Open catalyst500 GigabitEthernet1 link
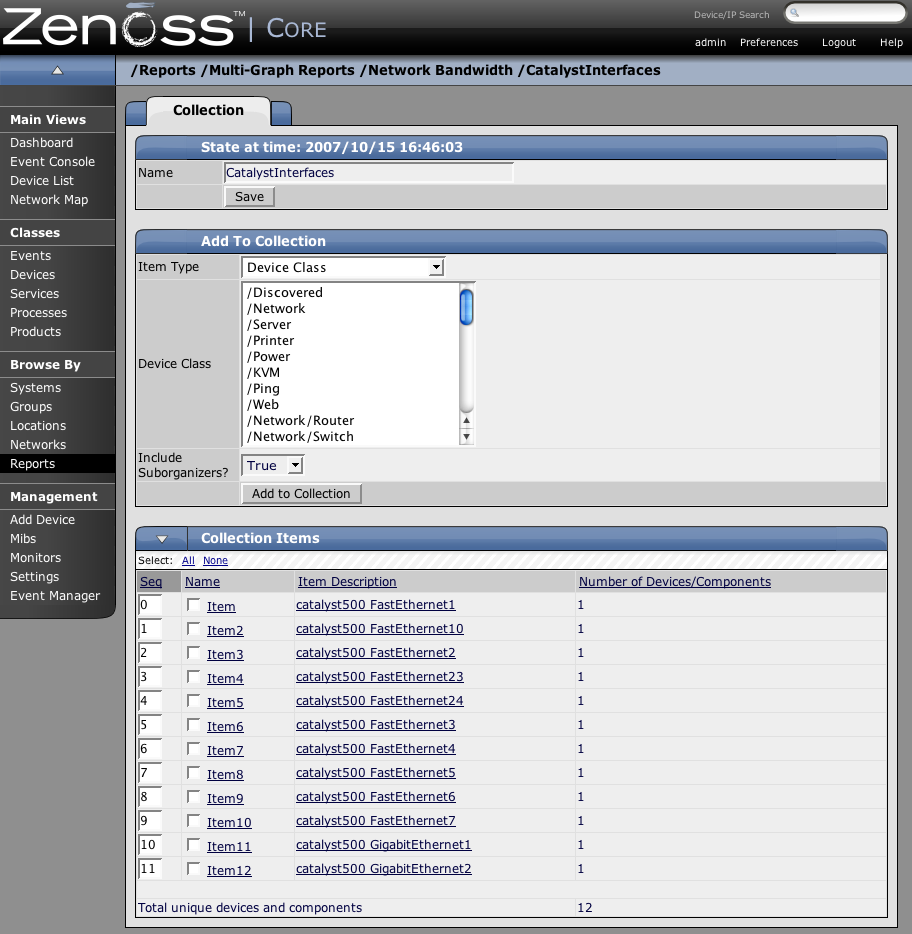 pos(384,845)
